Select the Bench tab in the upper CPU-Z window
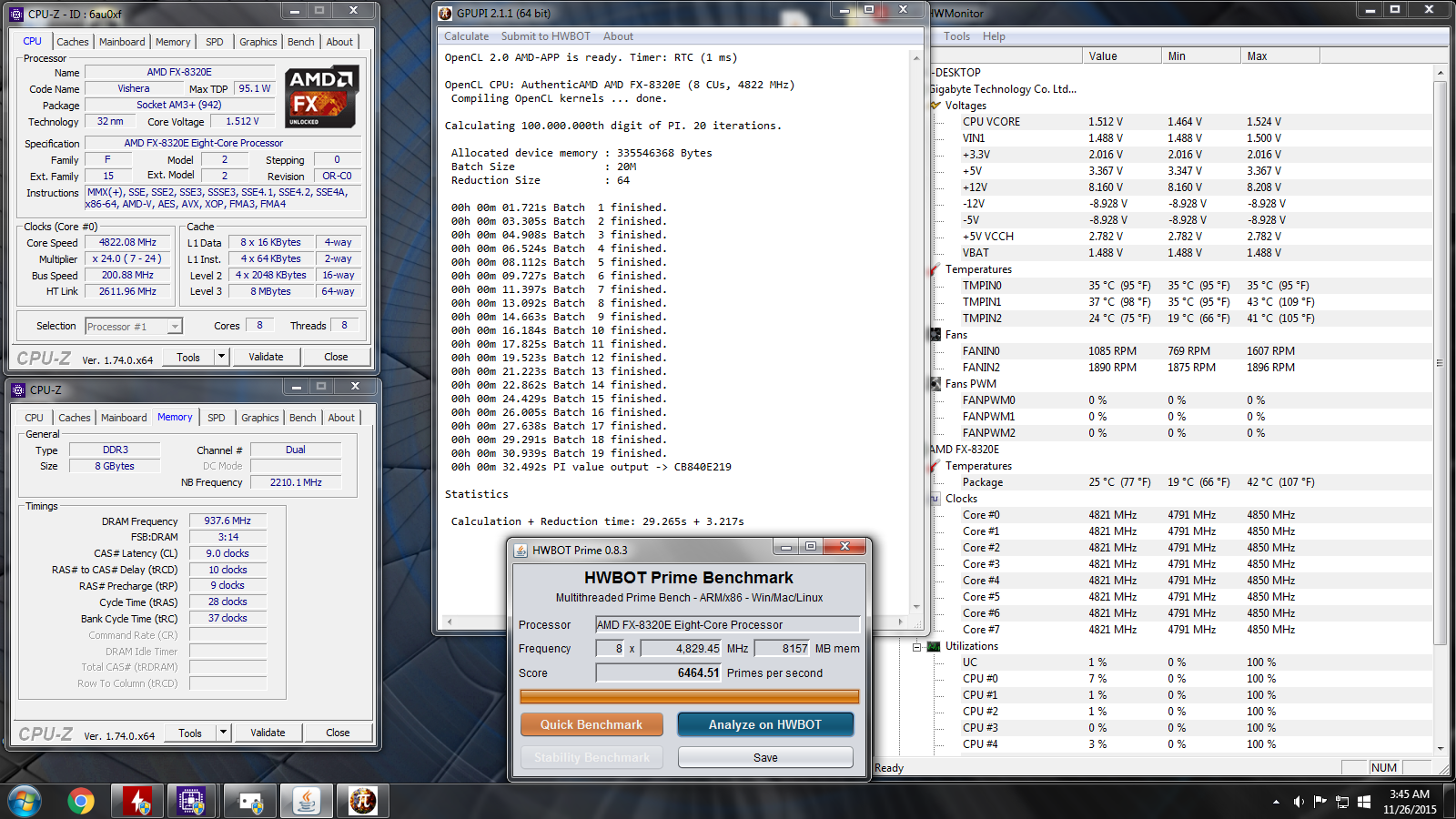The image size is (1456, 819). point(301,42)
